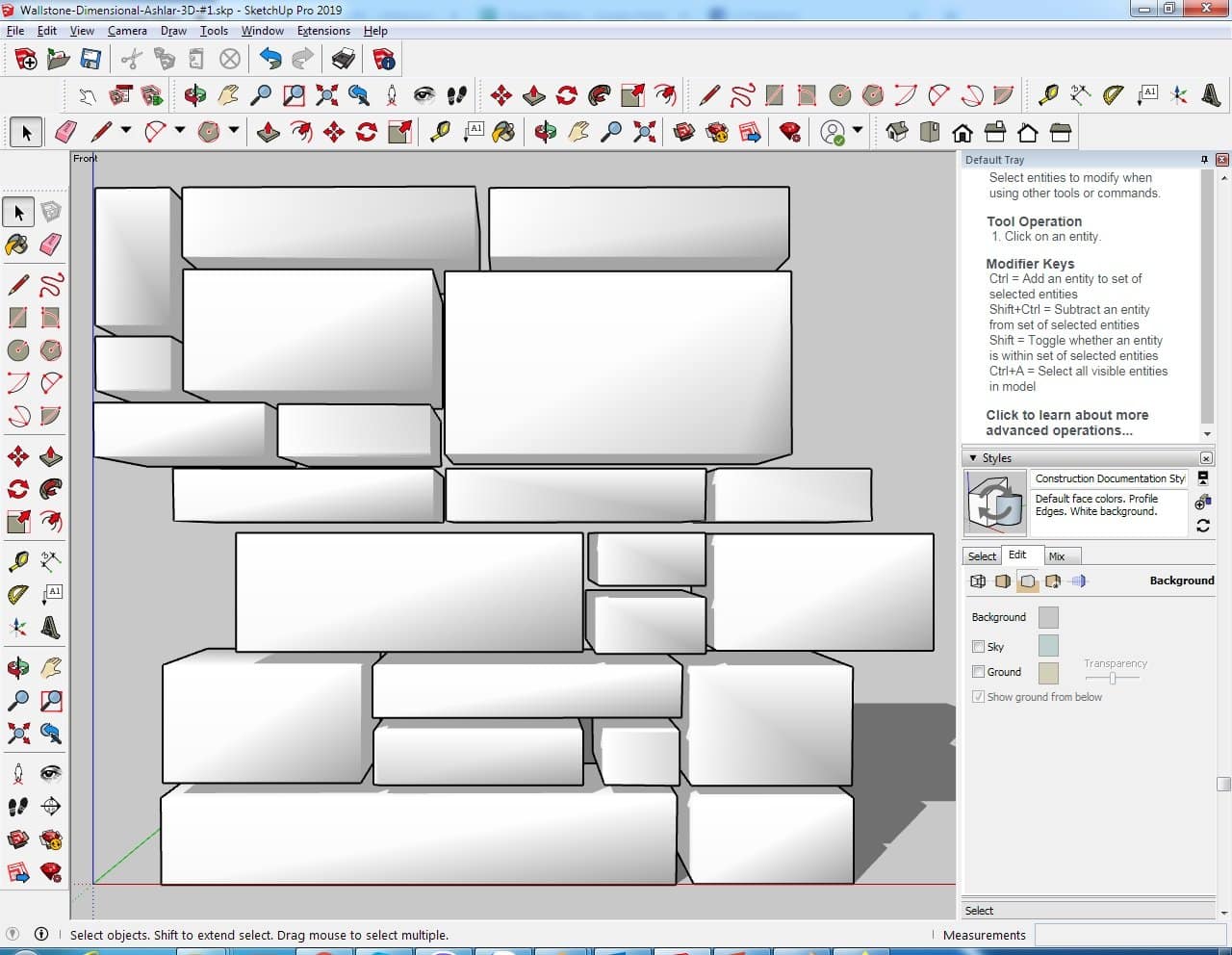Click the Print icon
The image size is (1232, 955).
(x=344, y=60)
